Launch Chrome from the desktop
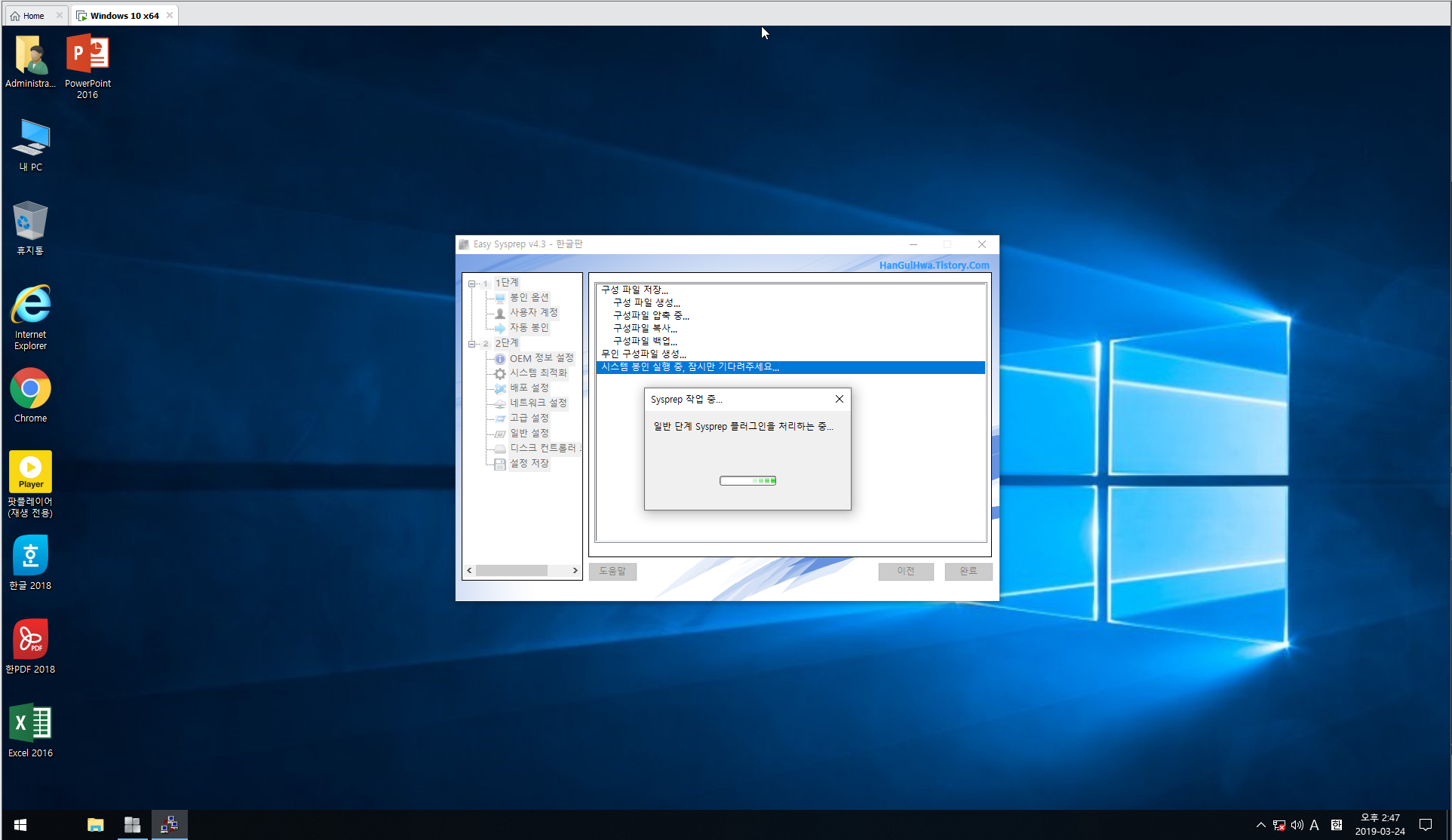 [30, 395]
